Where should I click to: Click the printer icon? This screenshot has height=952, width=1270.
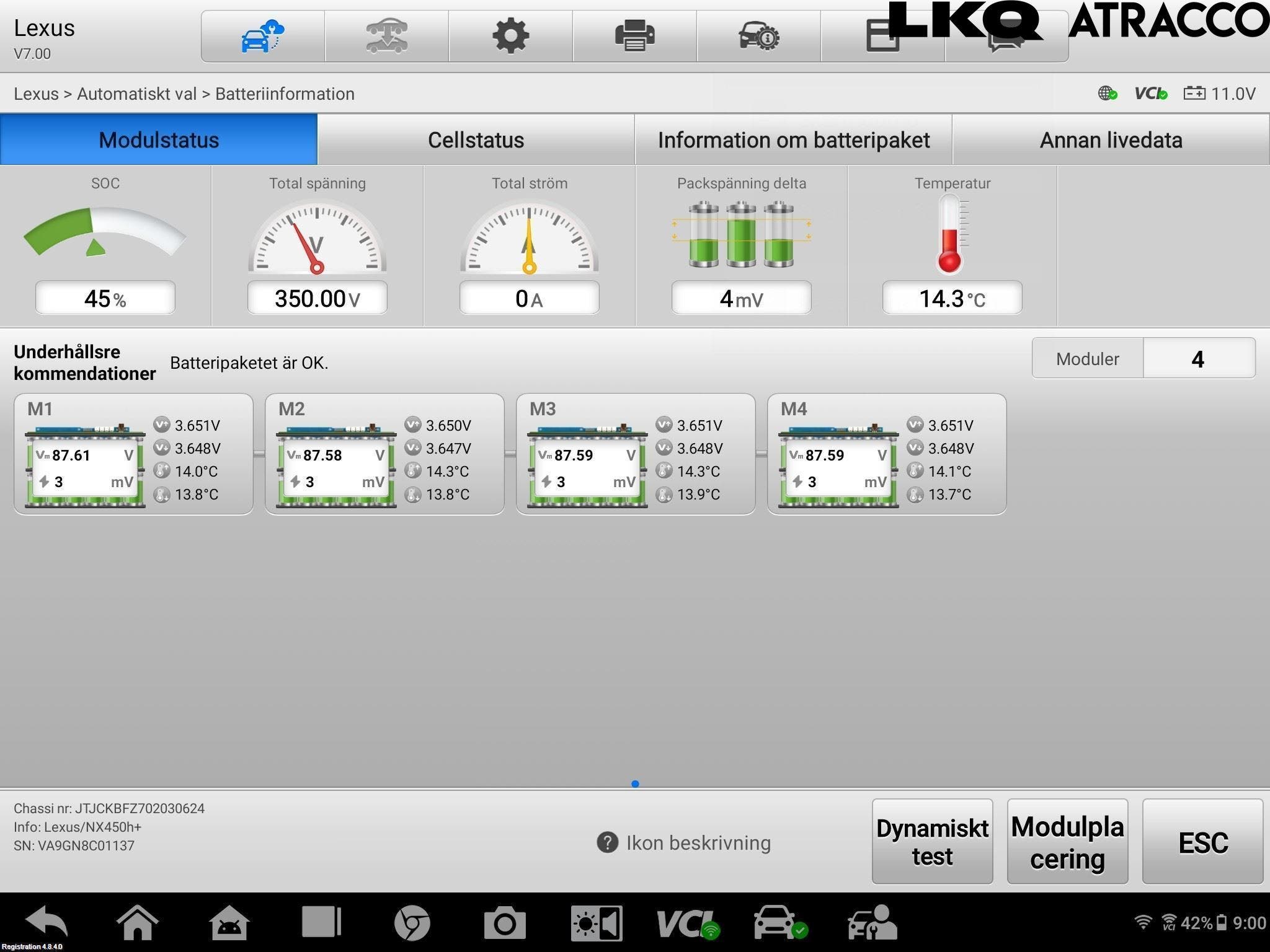(x=634, y=36)
